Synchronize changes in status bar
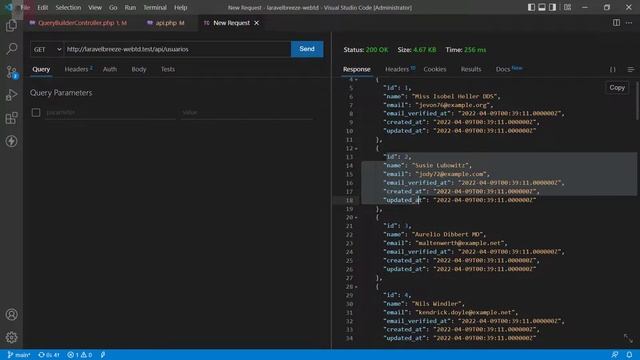 point(49,355)
